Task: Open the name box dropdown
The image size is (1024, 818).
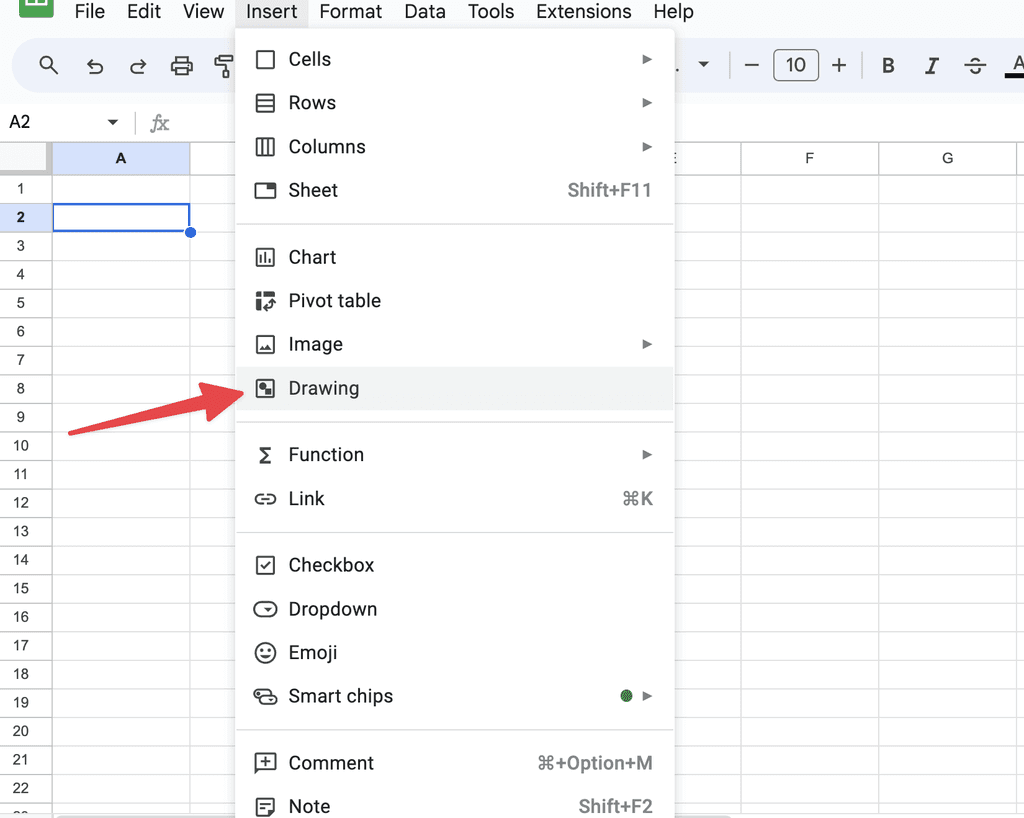Action: click(x=112, y=121)
